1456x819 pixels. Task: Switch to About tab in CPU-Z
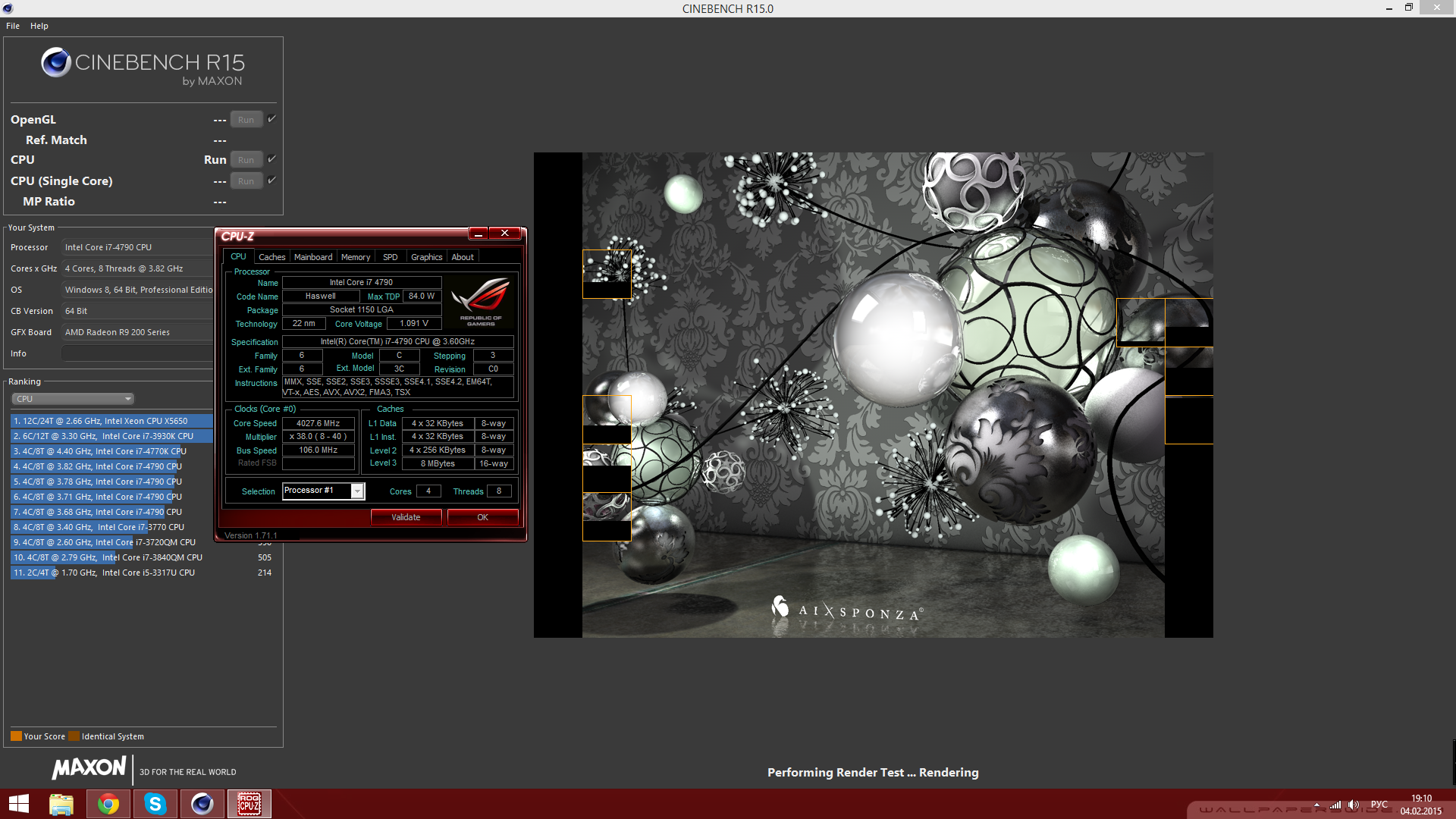click(x=463, y=257)
